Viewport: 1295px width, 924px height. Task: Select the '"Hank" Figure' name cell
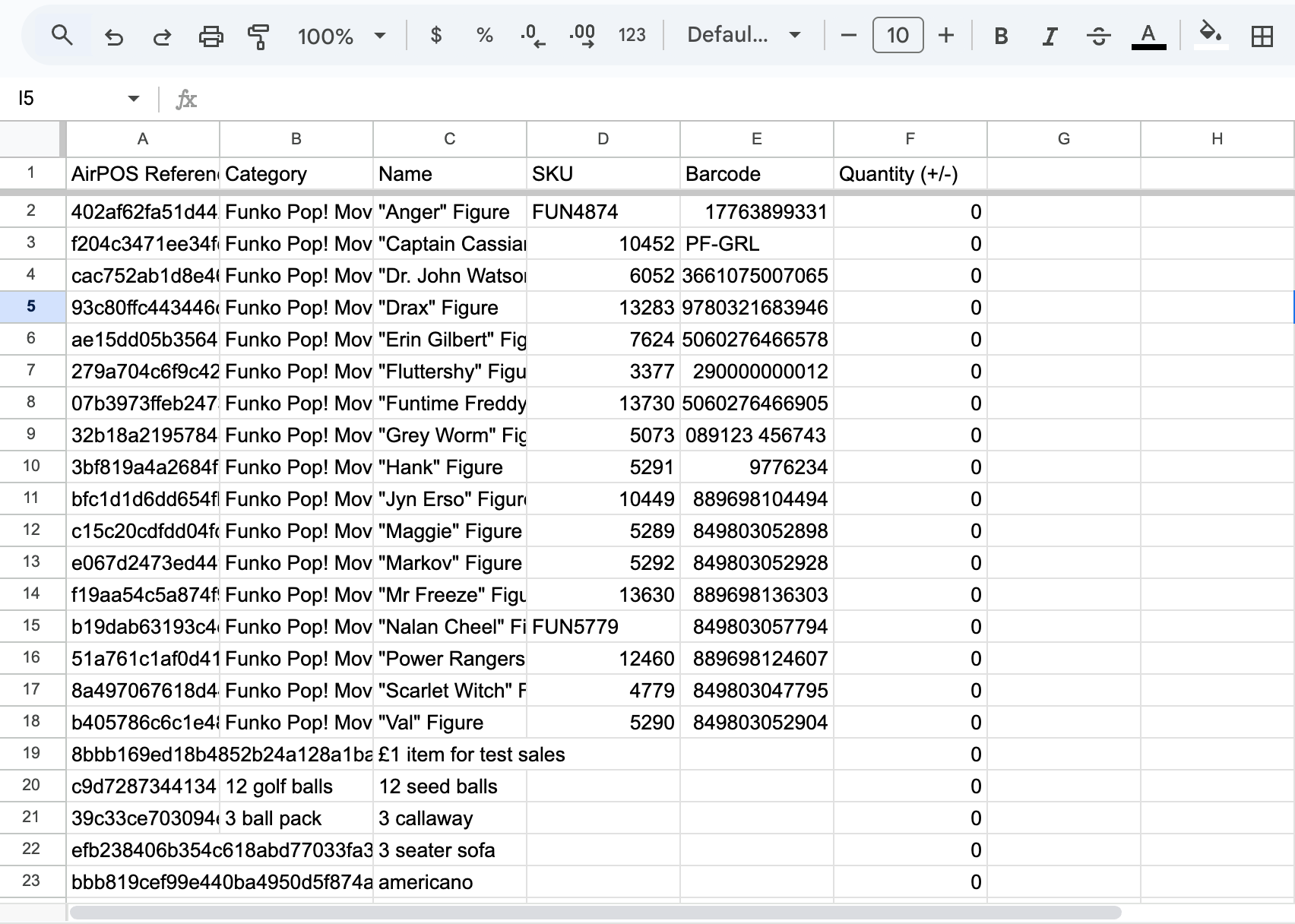tap(450, 467)
